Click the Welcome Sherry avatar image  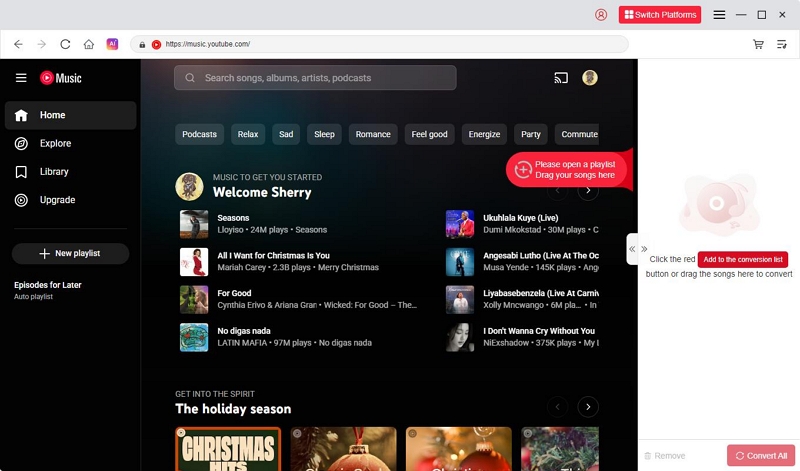(x=189, y=186)
